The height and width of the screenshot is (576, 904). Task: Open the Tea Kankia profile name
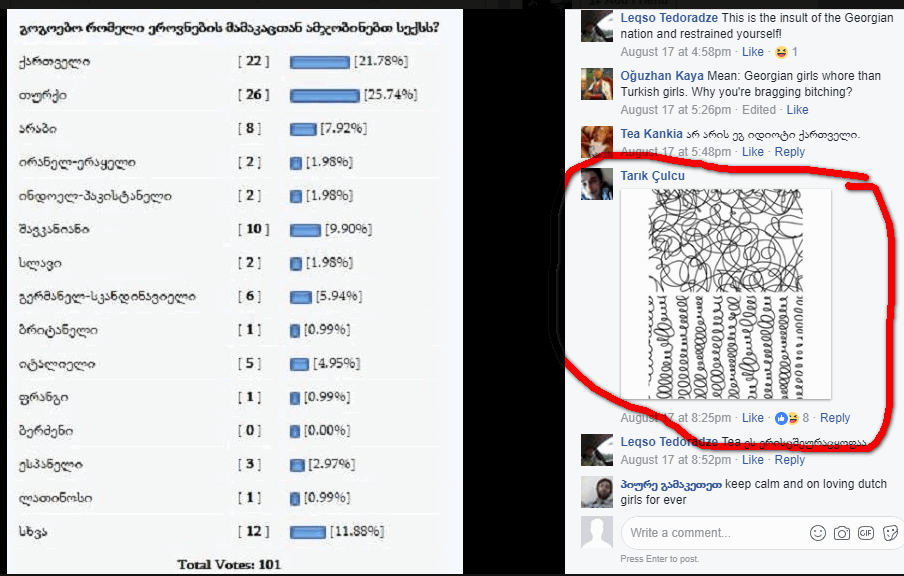(x=651, y=134)
